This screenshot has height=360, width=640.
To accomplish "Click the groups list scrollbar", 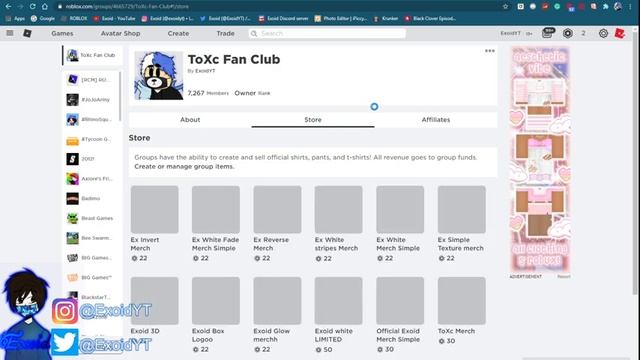I will (120, 96).
